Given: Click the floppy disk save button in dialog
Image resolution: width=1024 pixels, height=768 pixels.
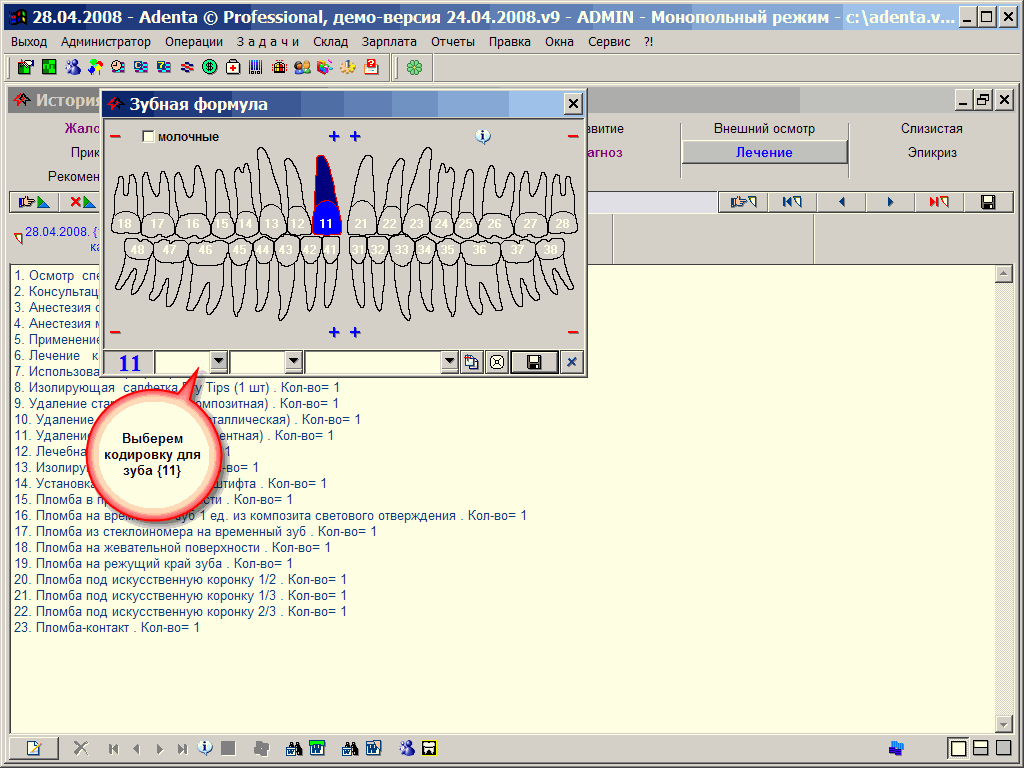Looking at the screenshot, I should pos(534,362).
